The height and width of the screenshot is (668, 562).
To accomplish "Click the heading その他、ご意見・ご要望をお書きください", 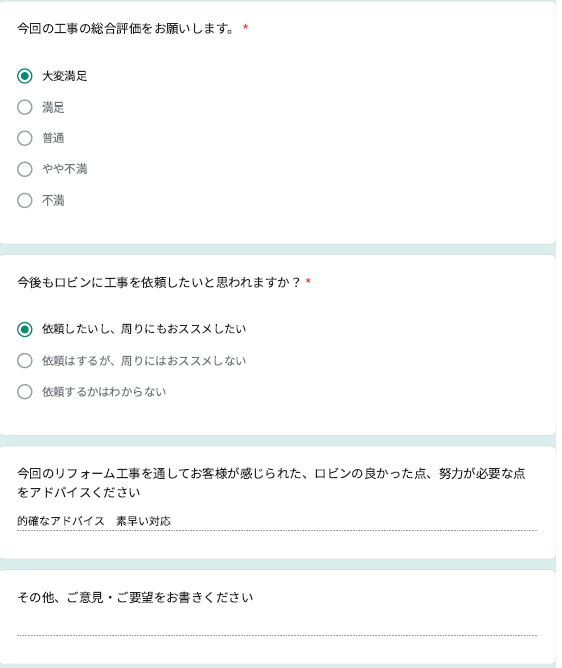I will (135, 597).
